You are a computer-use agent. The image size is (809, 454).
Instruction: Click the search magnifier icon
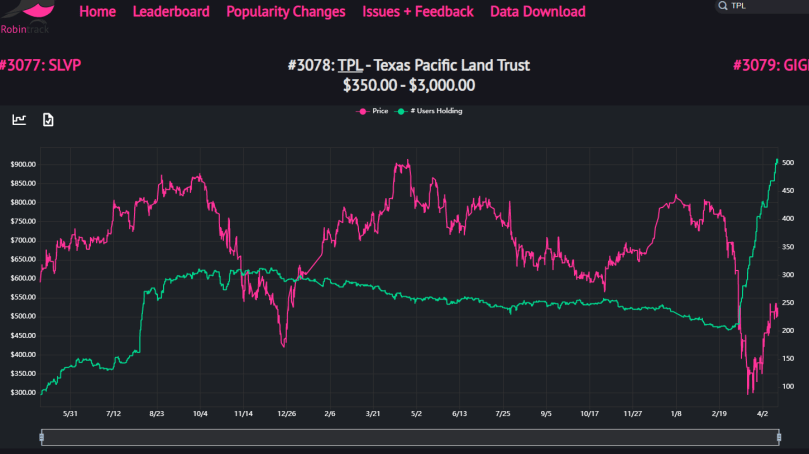point(723,6)
